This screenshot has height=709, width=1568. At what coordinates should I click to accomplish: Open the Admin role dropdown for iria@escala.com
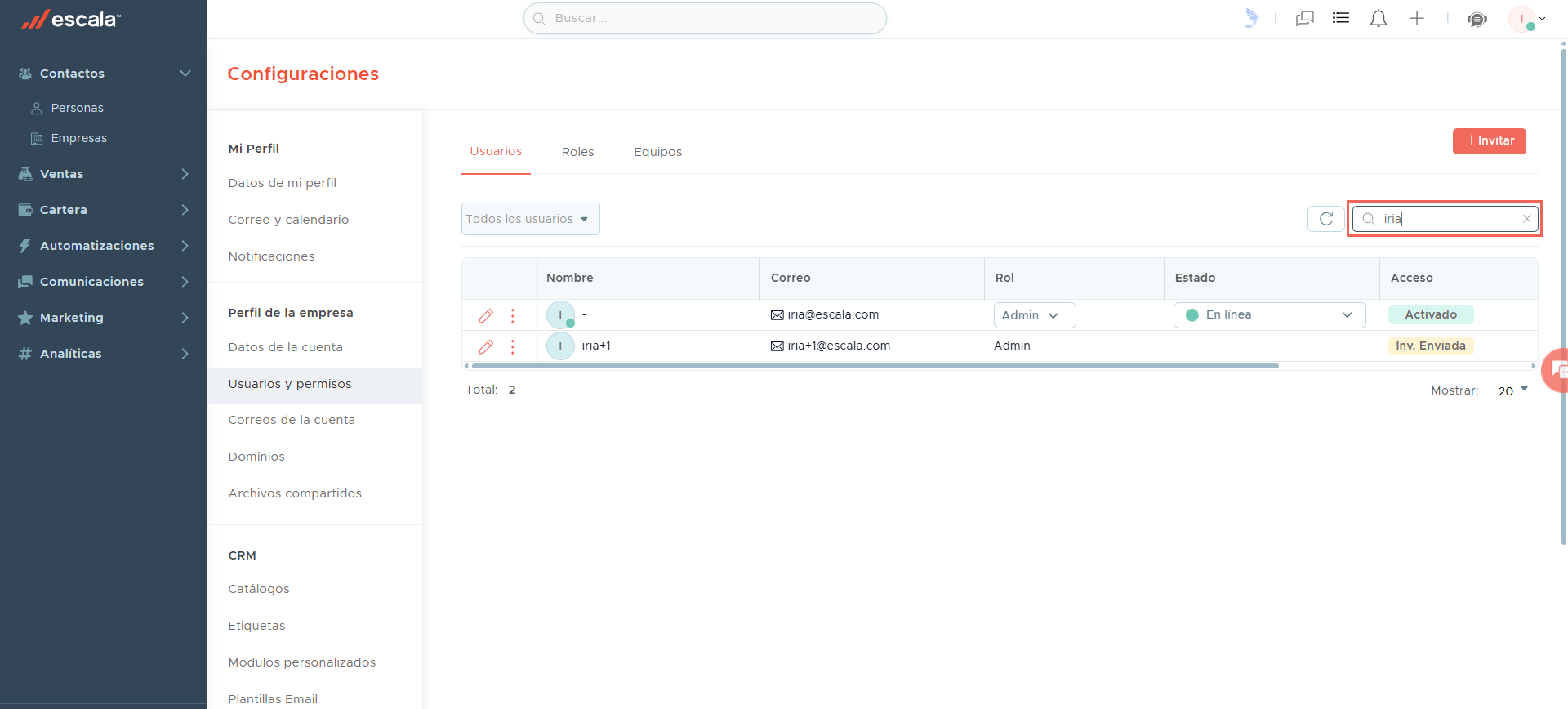click(1035, 315)
